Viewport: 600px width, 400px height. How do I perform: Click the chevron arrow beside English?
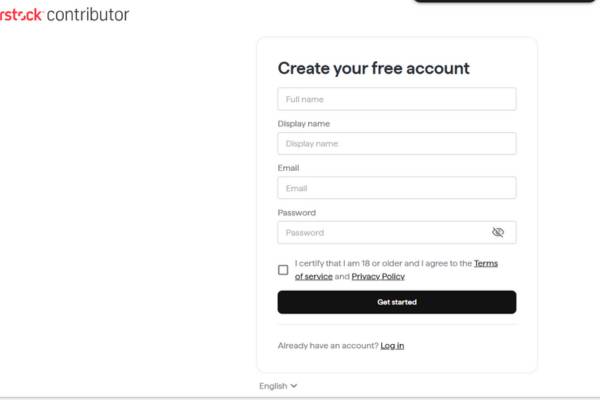click(294, 386)
